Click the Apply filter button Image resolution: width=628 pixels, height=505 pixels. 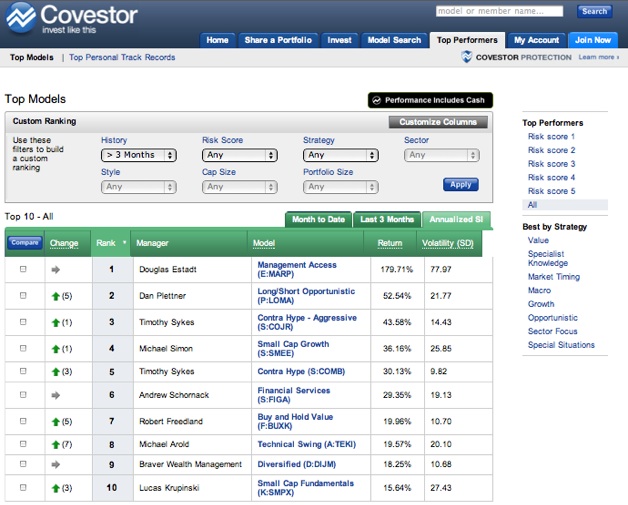coord(461,185)
